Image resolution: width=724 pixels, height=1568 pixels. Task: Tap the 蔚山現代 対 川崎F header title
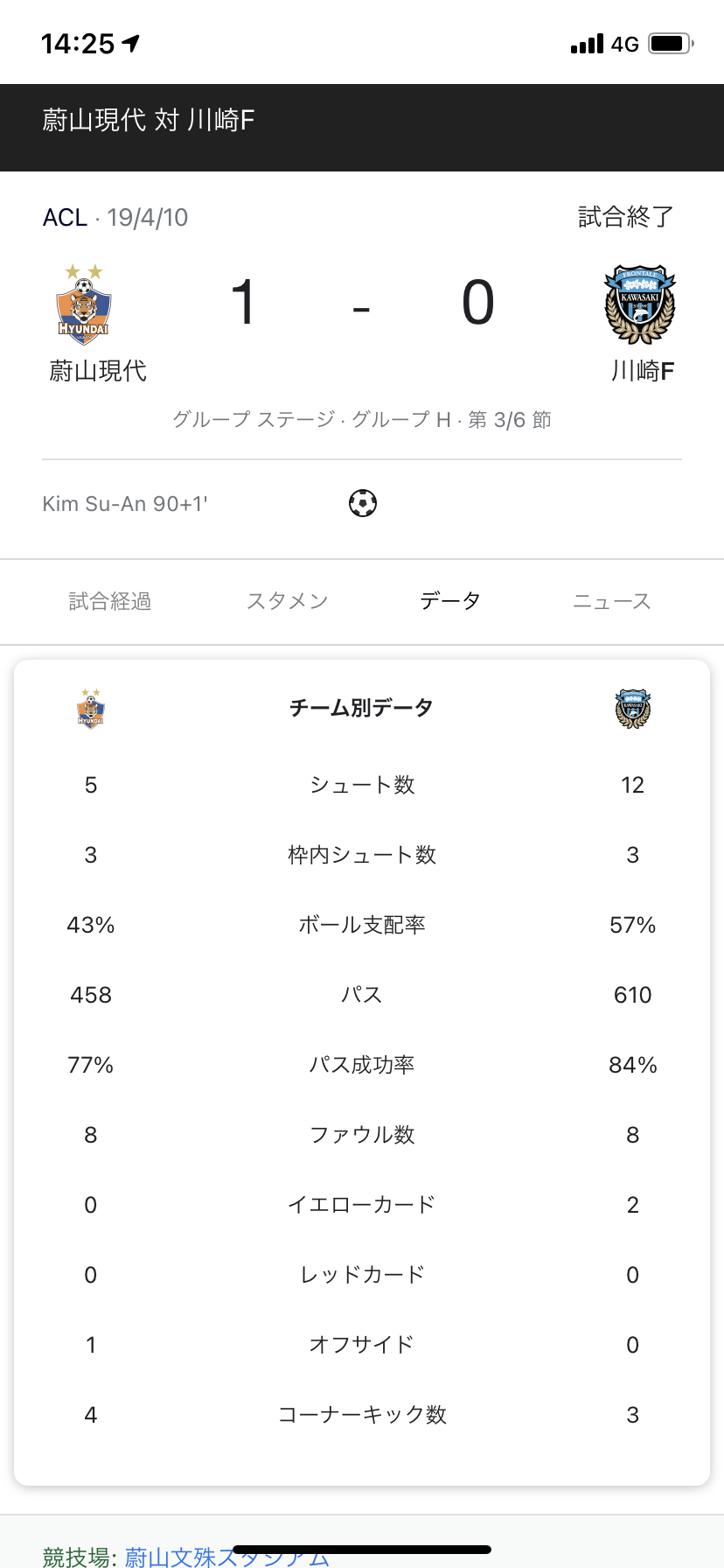click(148, 120)
